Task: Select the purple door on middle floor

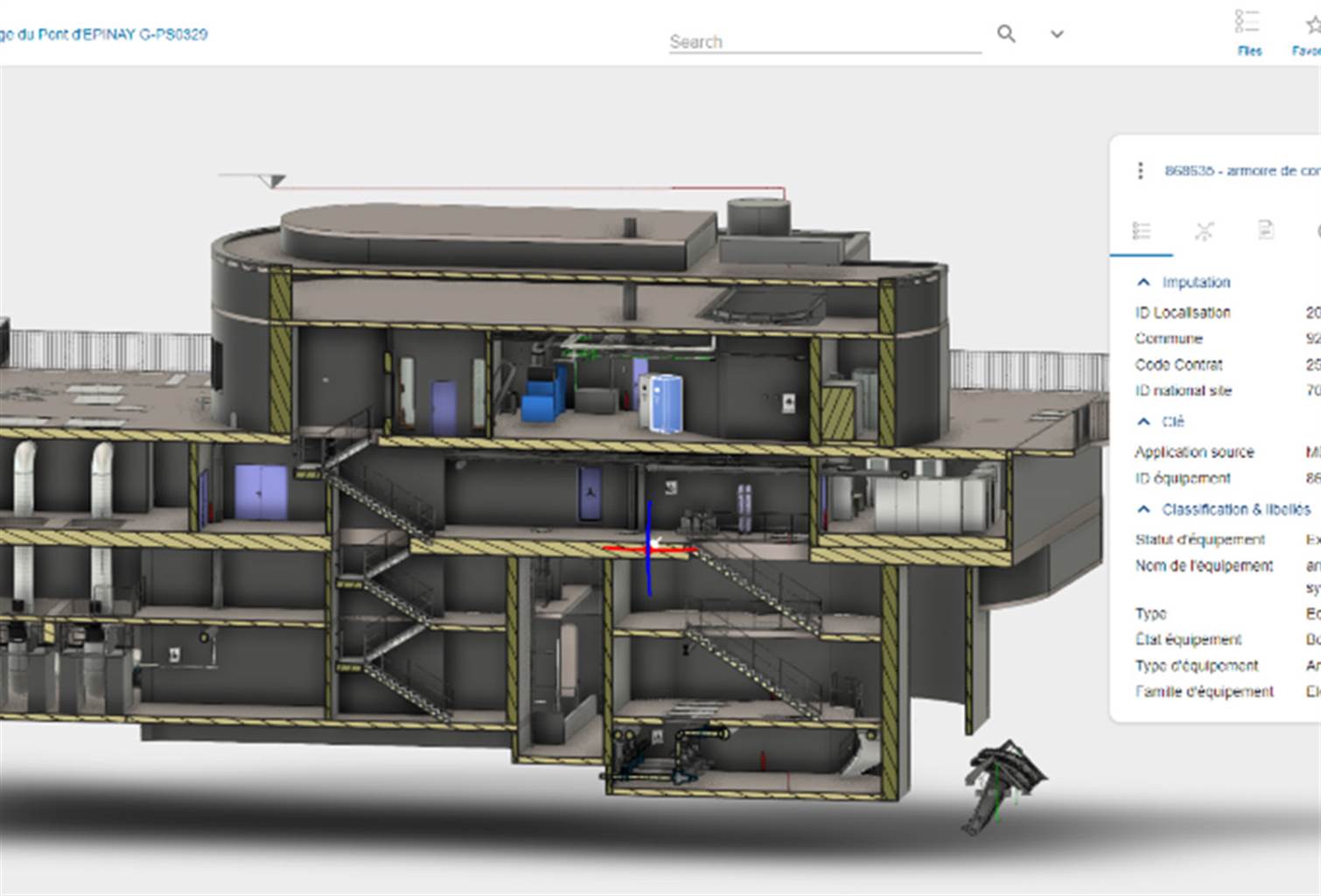Action: tap(260, 492)
